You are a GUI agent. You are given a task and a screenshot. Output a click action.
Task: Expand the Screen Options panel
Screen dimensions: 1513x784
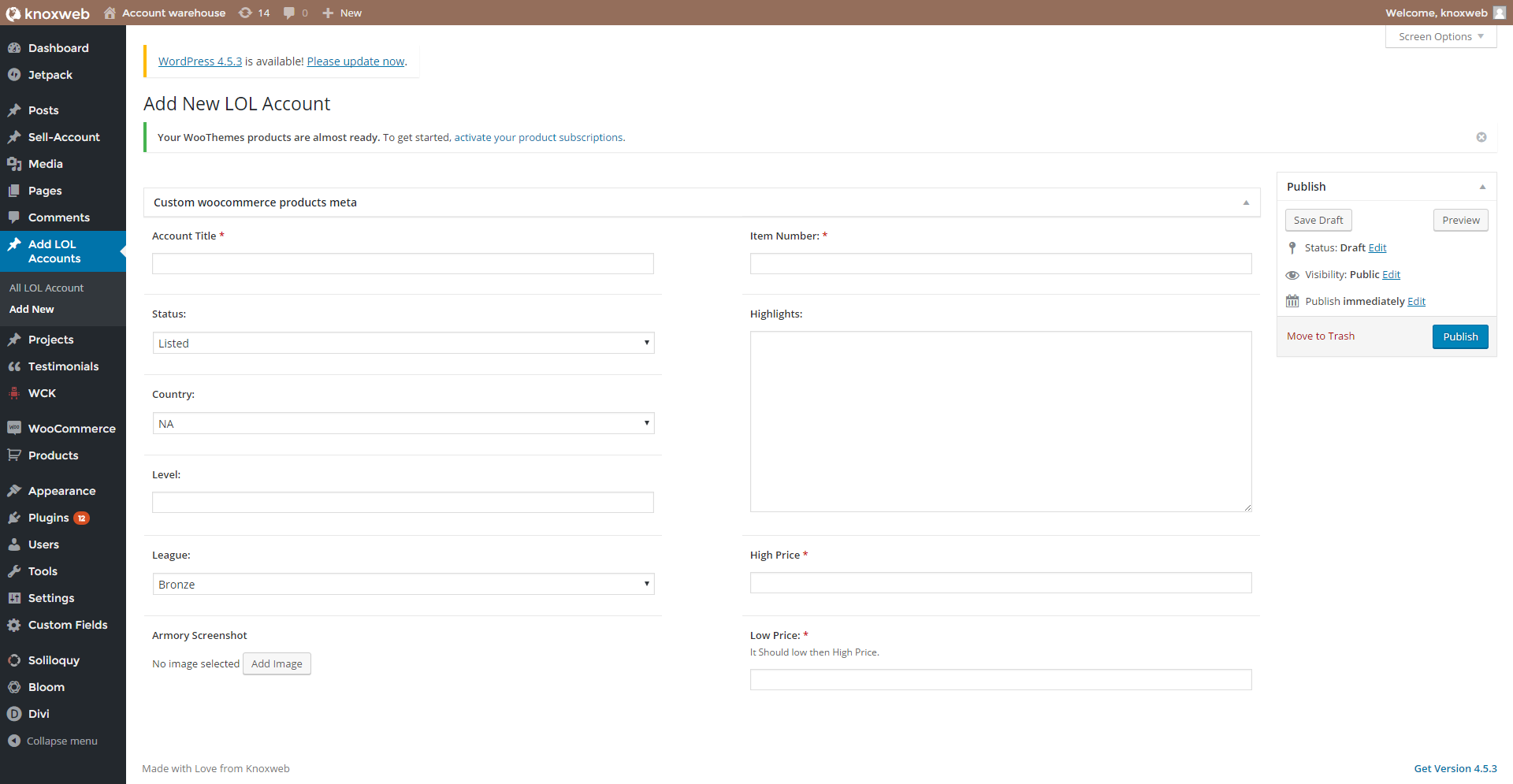tap(1441, 36)
